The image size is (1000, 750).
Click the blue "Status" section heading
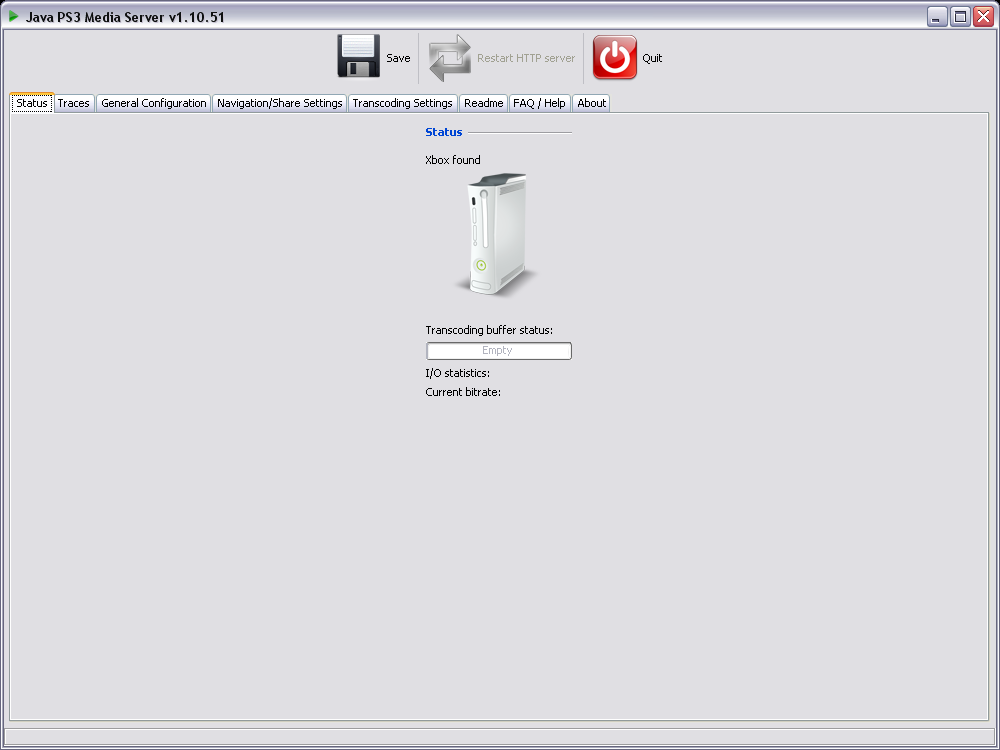tap(444, 132)
